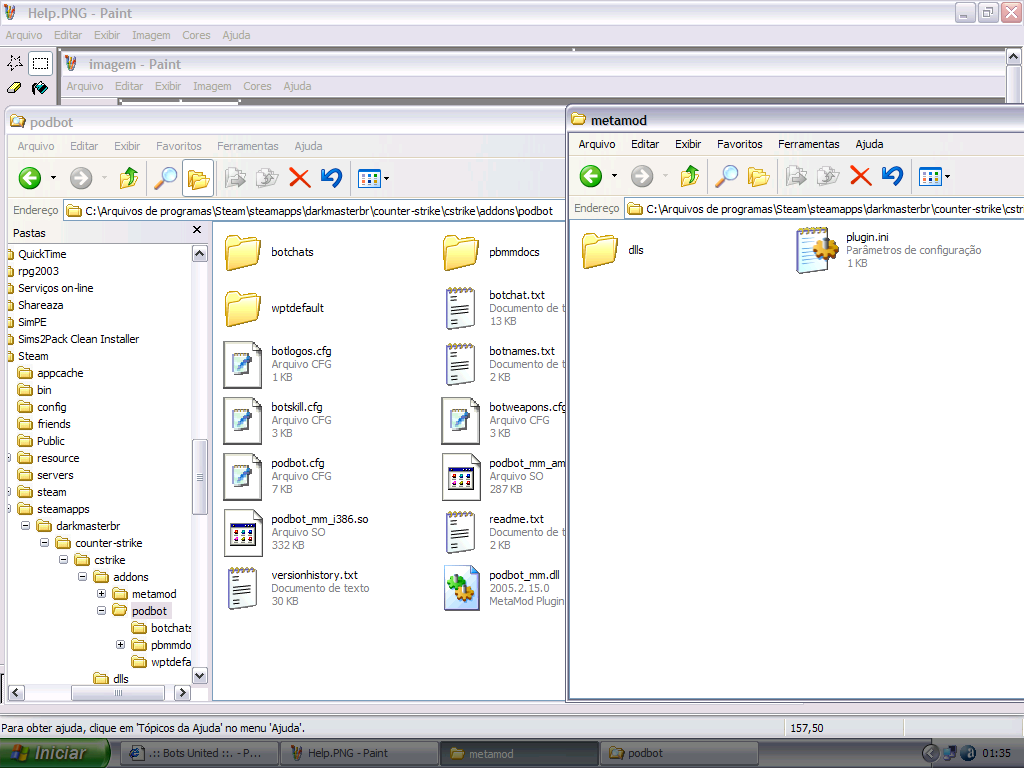
Task: Switch to podbot taskbar button
Action: (679, 754)
